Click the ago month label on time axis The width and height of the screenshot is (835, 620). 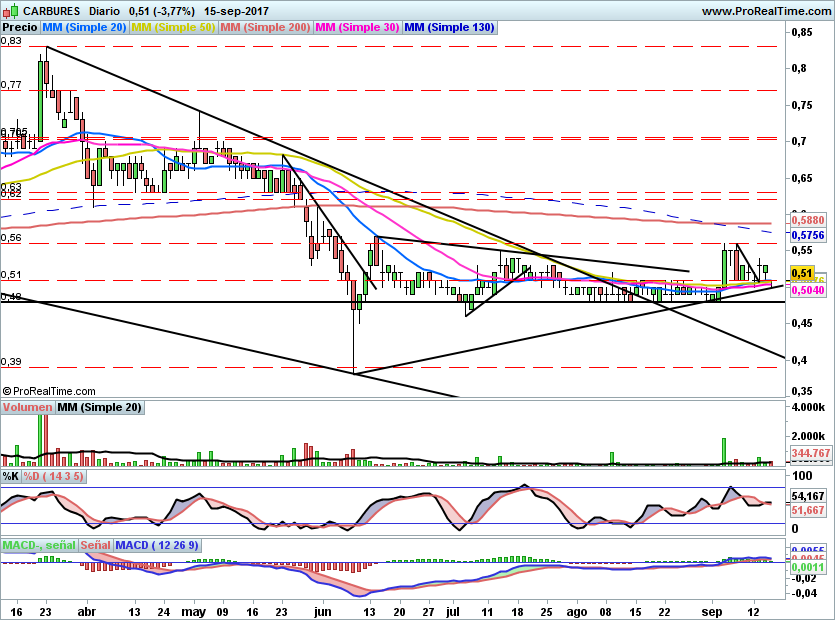tap(577, 611)
